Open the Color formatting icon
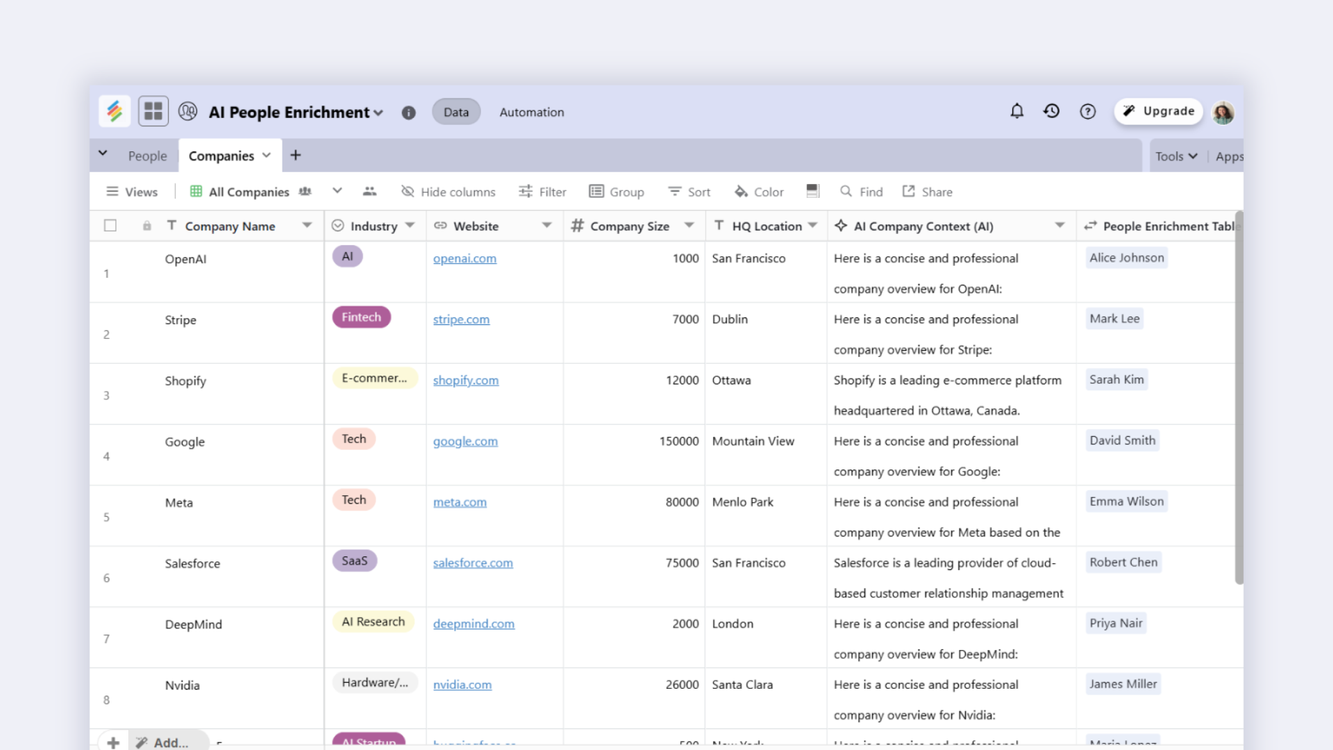This screenshot has width=1333, height=750. 742,191
